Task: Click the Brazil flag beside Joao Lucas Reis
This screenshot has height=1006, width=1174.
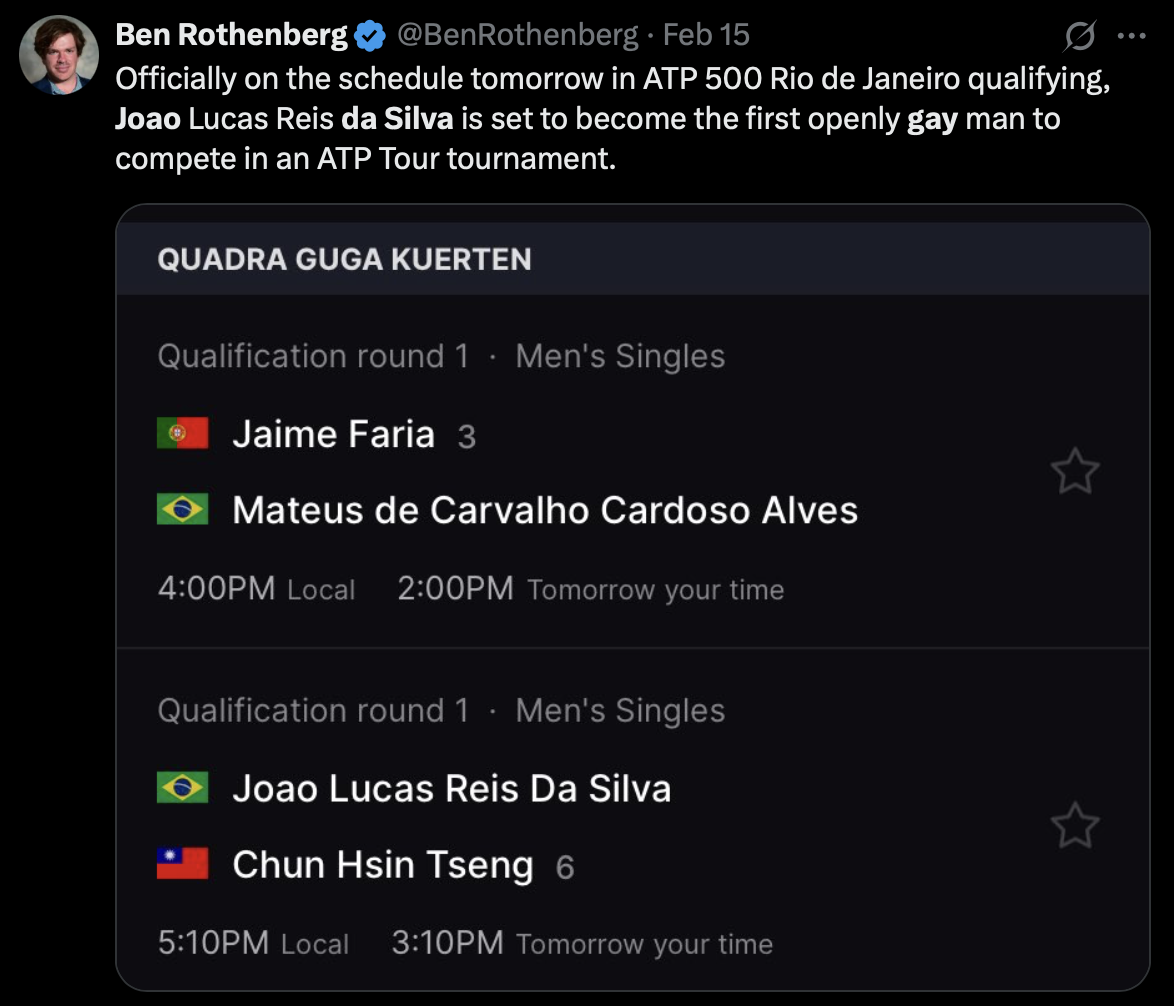Action: pos(182,788)
